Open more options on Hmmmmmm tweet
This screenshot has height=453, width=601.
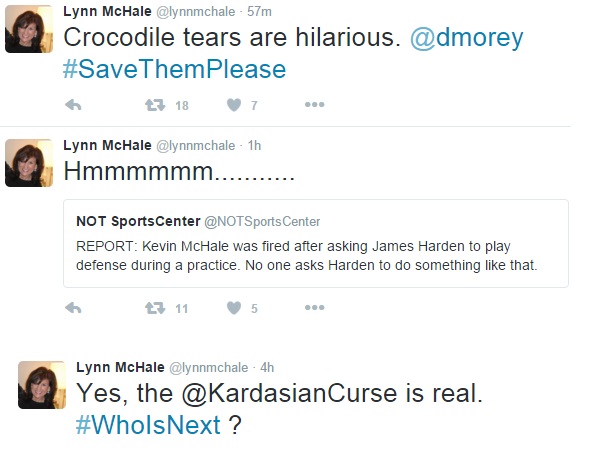coord(313,309)
